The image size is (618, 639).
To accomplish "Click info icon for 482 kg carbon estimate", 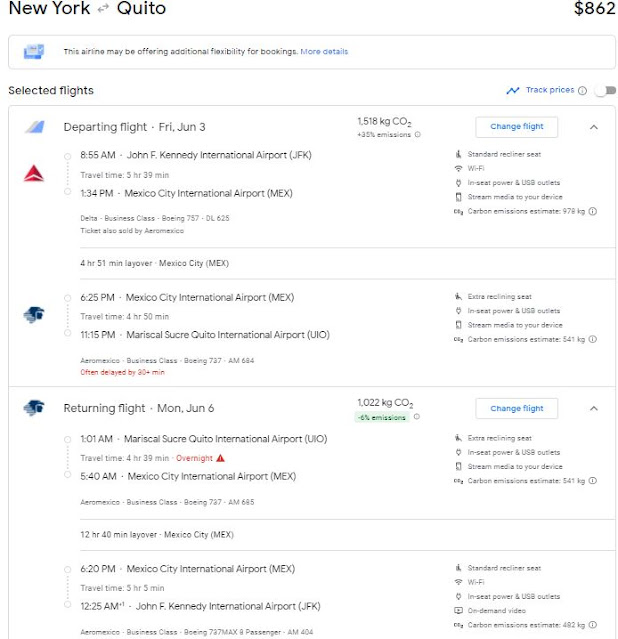I will pos(593,627).
